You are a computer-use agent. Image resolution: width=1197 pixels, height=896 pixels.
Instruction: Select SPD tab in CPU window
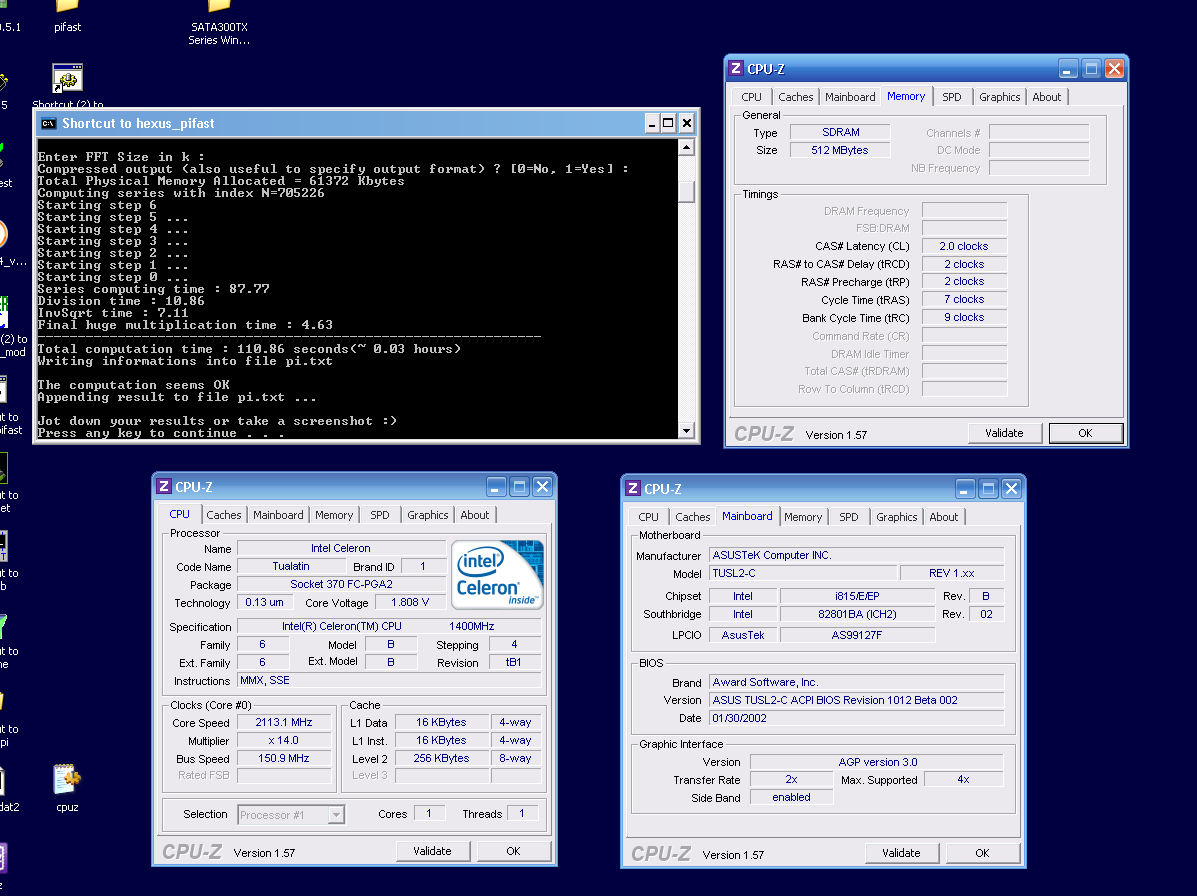point(379,515)
